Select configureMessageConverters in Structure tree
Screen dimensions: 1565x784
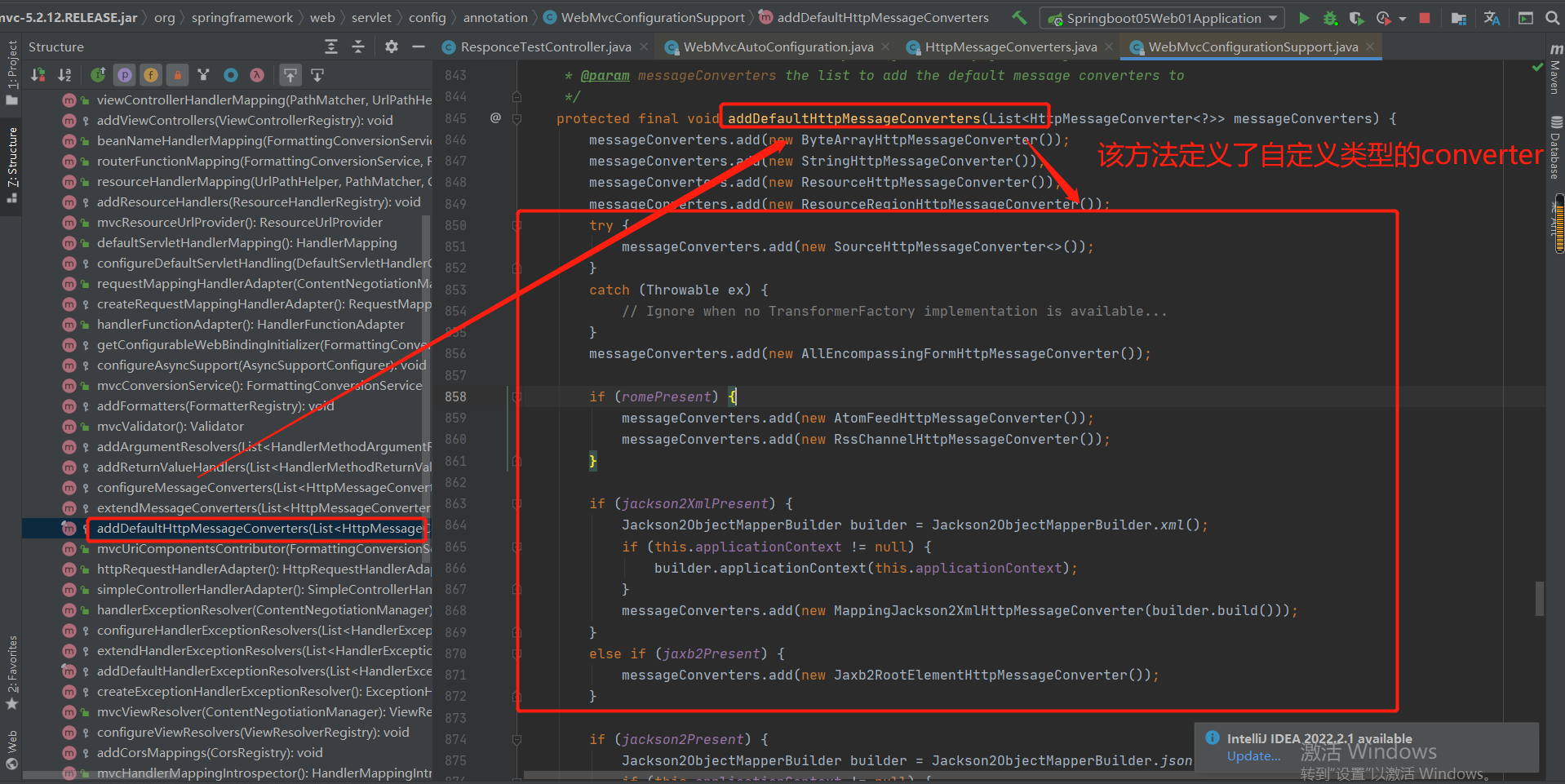pos(264,487)
